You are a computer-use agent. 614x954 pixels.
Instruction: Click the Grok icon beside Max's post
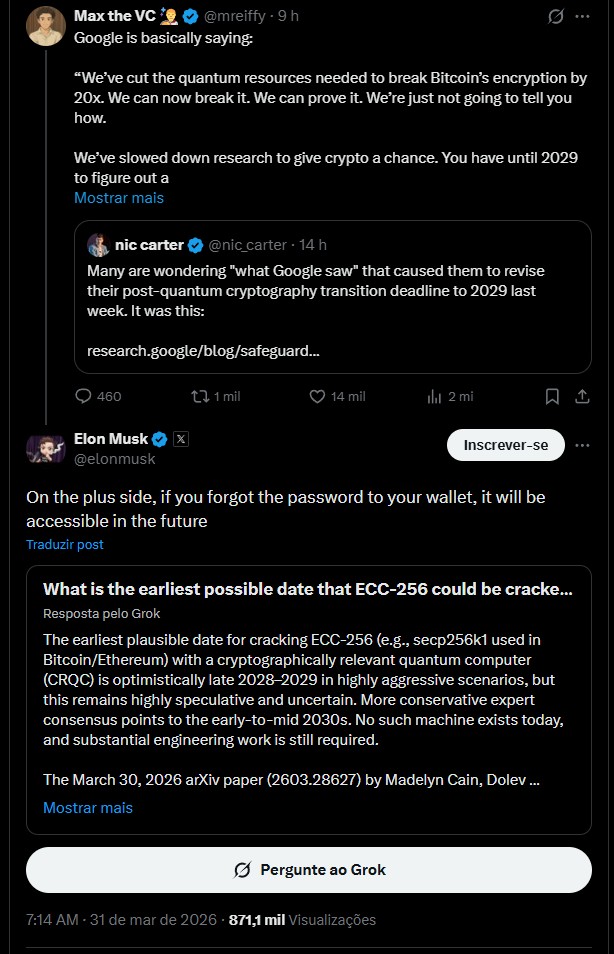[x=556, y=17]
